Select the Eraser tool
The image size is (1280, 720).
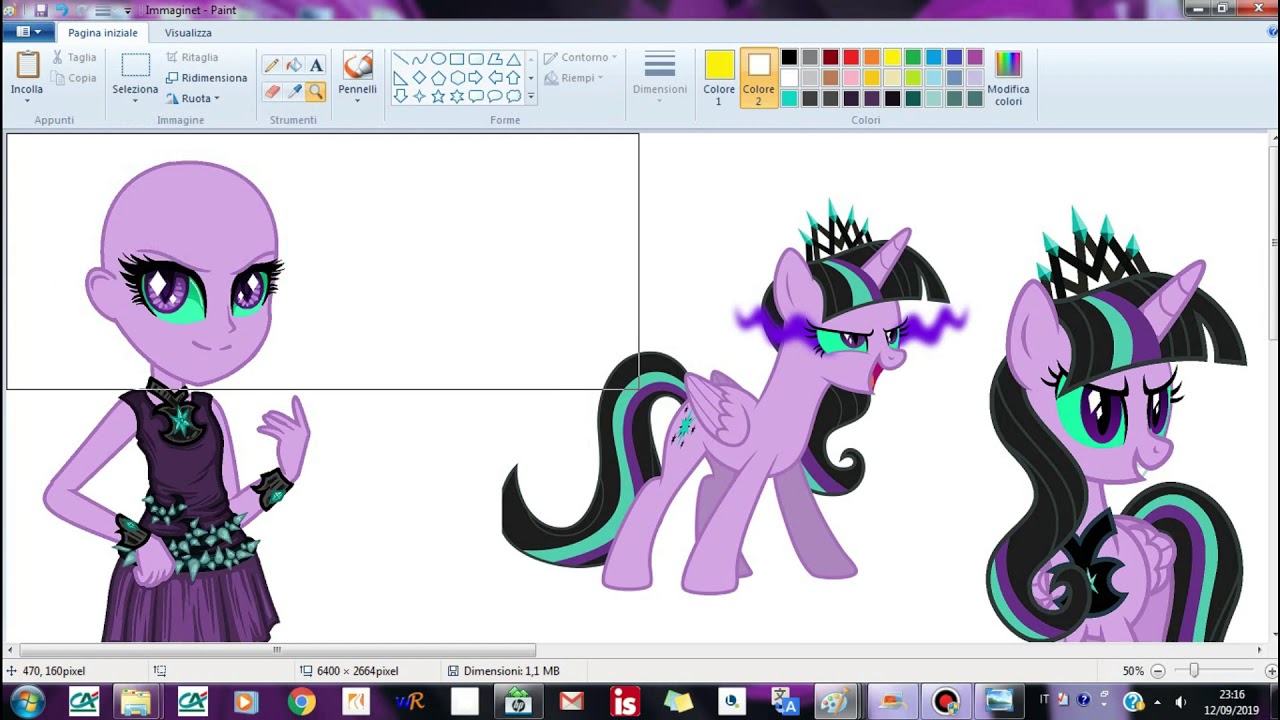coord(271,91)
